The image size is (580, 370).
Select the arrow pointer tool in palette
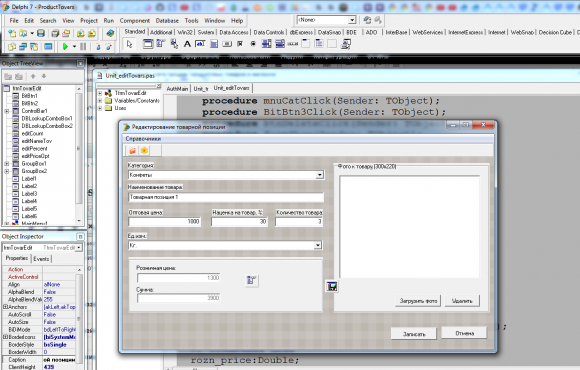point(129,44)
